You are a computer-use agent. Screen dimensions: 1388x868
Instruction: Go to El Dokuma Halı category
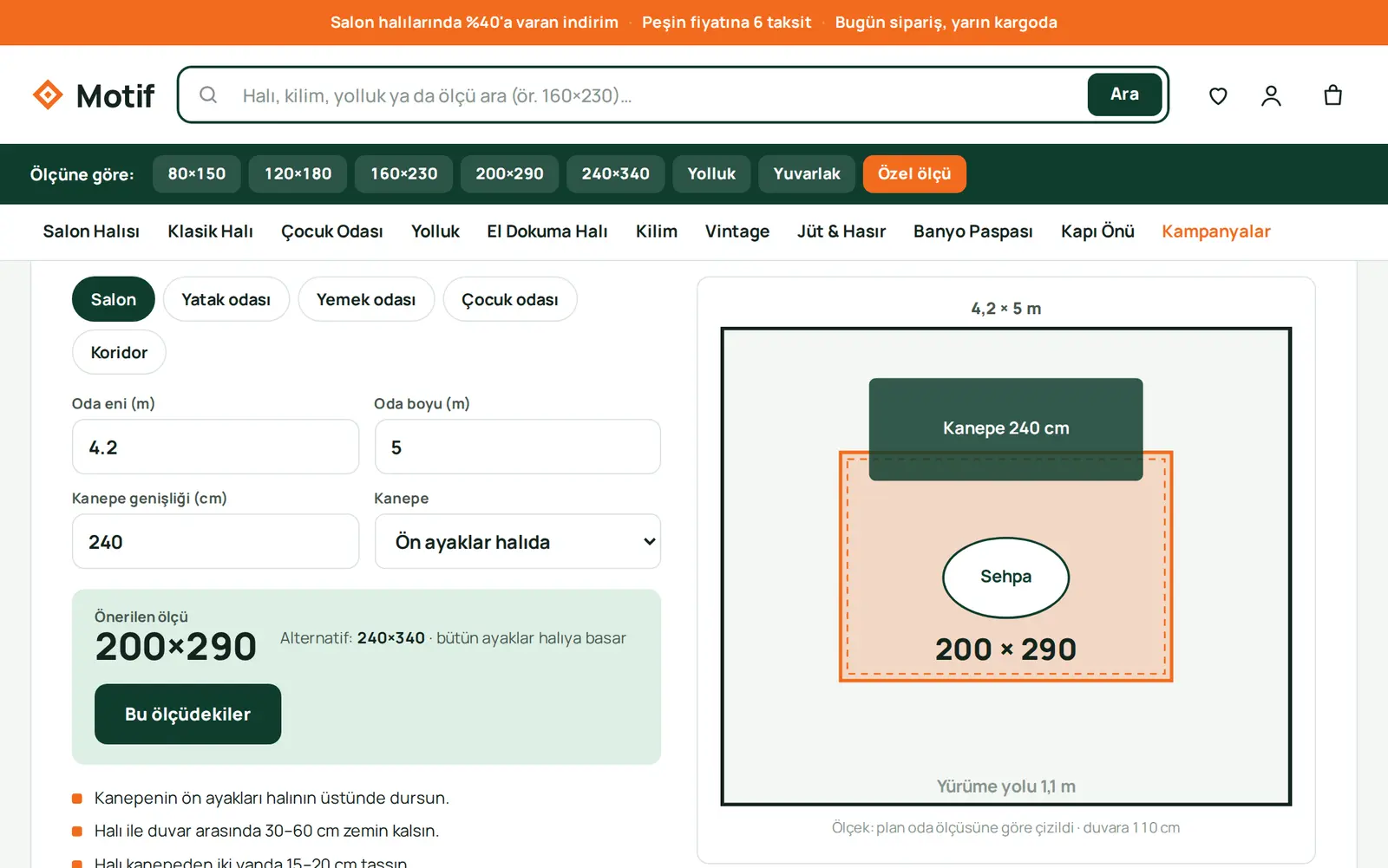click(547, 232)
